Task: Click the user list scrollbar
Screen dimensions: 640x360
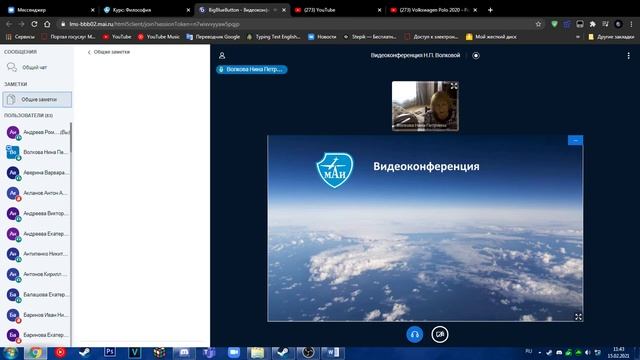Action: (71, 138)
